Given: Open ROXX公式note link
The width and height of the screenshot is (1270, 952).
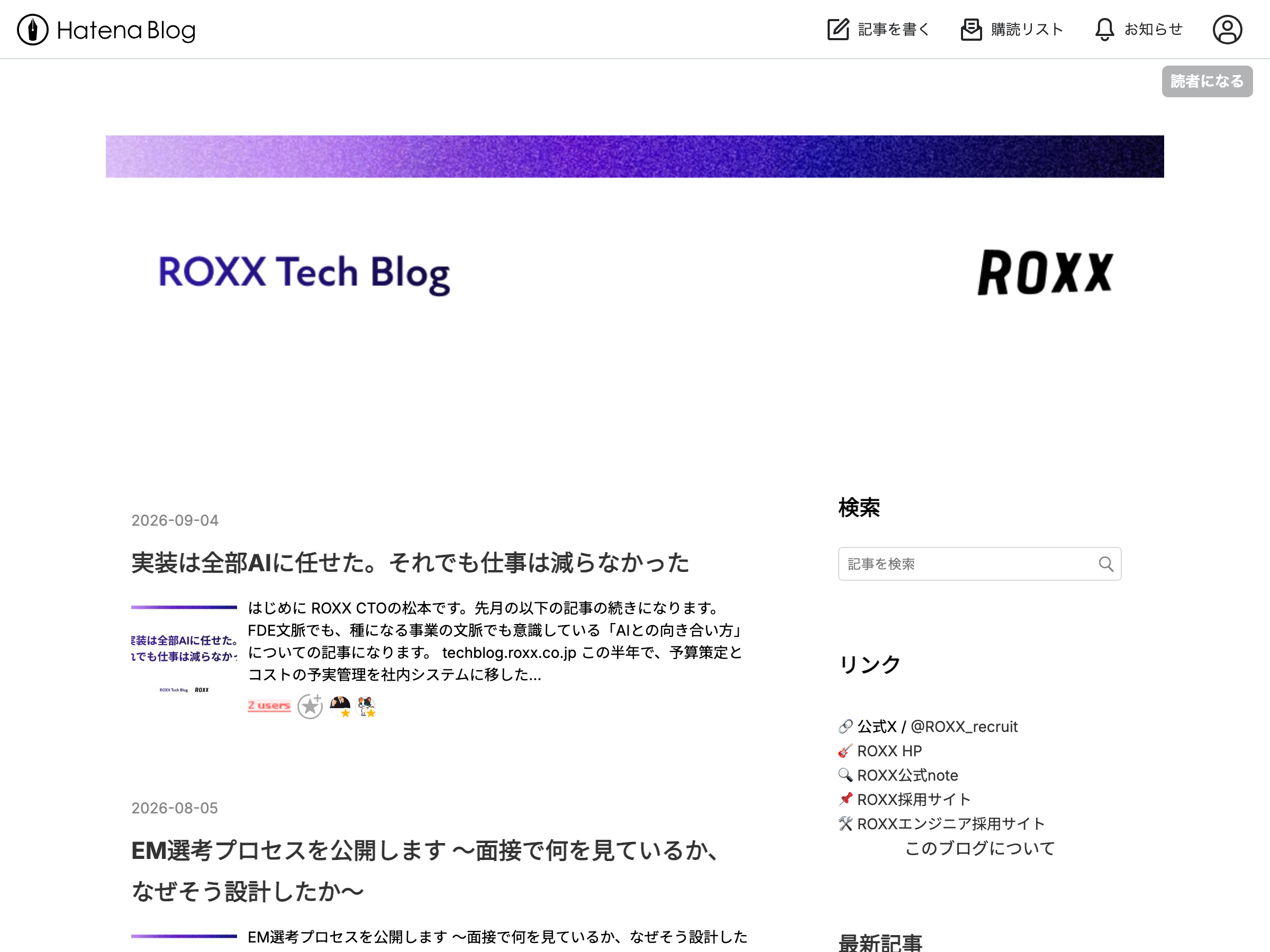Looking at the screenshot, I should point(907,775).
